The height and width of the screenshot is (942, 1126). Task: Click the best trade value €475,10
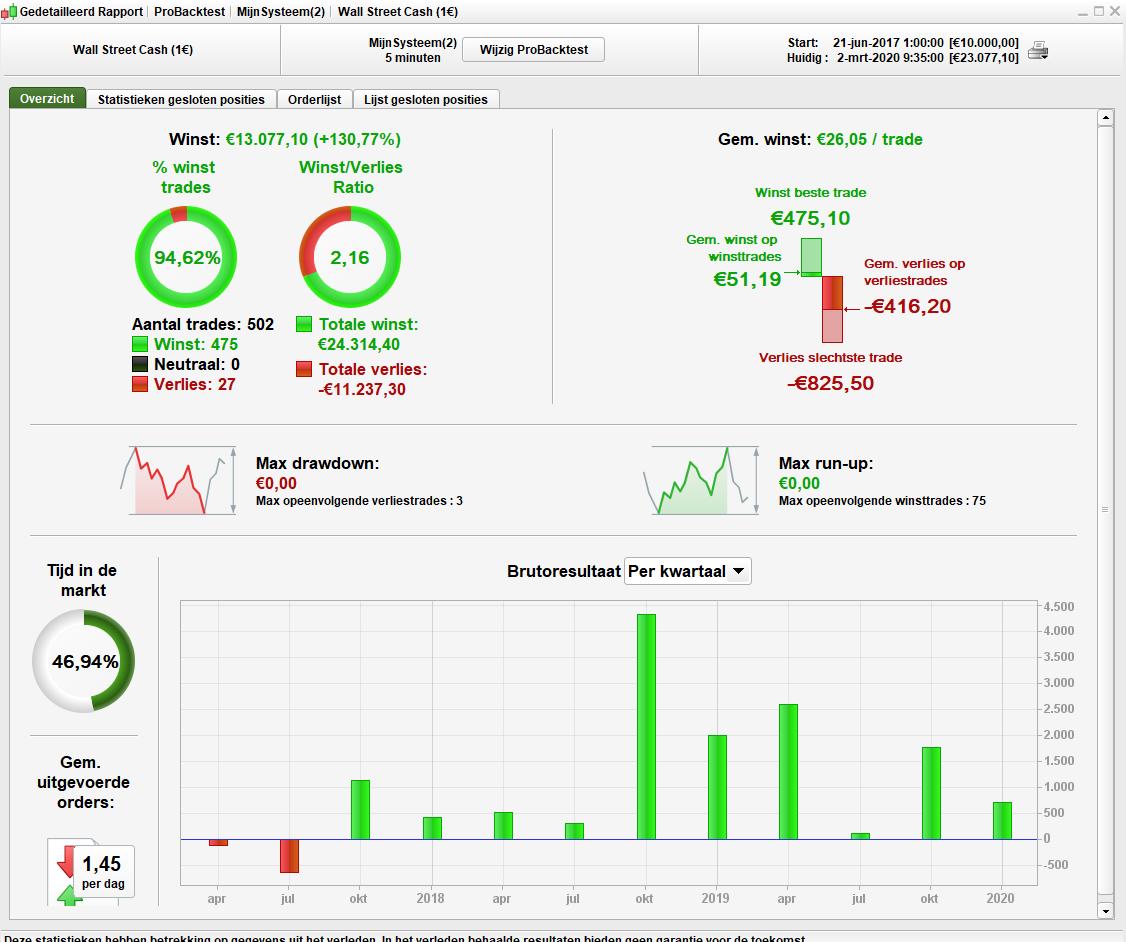pyautogui.click(x=810, y=218)
